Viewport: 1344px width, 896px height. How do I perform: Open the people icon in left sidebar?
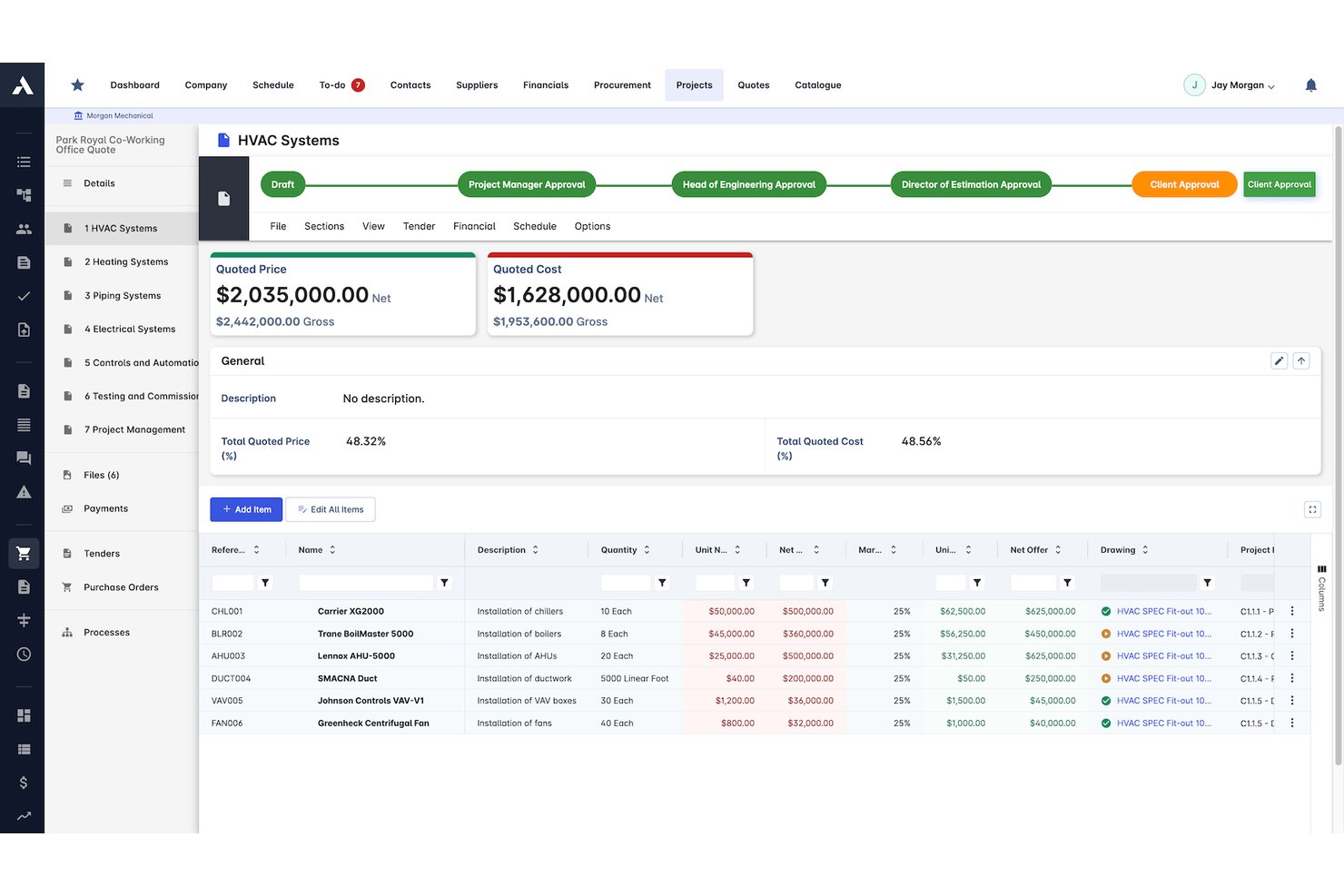(24, 229)
